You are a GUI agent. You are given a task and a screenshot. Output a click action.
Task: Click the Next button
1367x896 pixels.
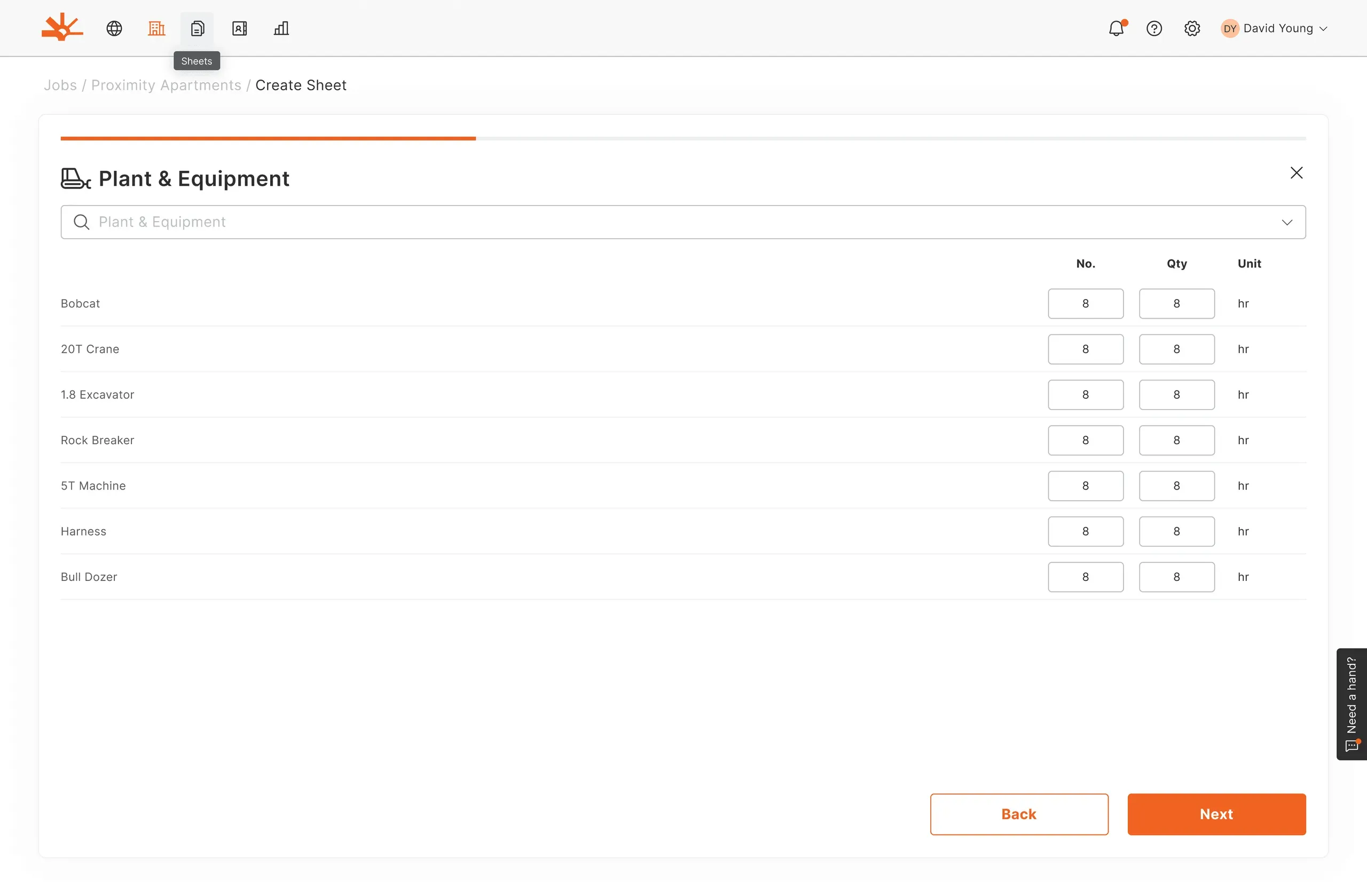(x=1216, y=814)
